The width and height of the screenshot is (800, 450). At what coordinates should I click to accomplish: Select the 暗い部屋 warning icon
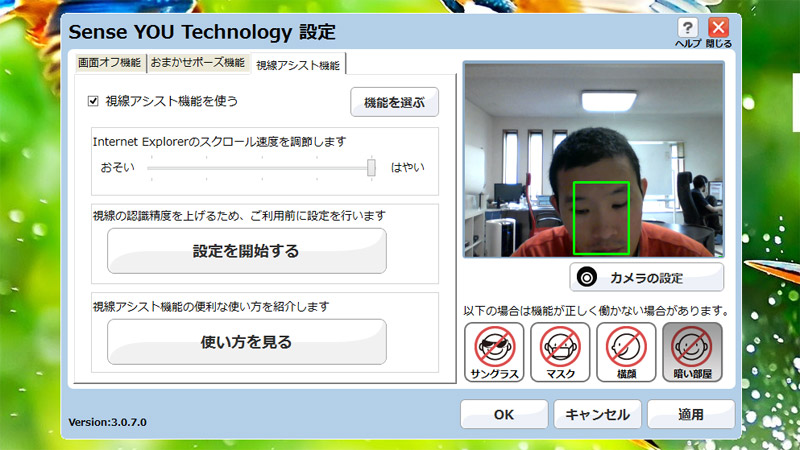[692, 352]
